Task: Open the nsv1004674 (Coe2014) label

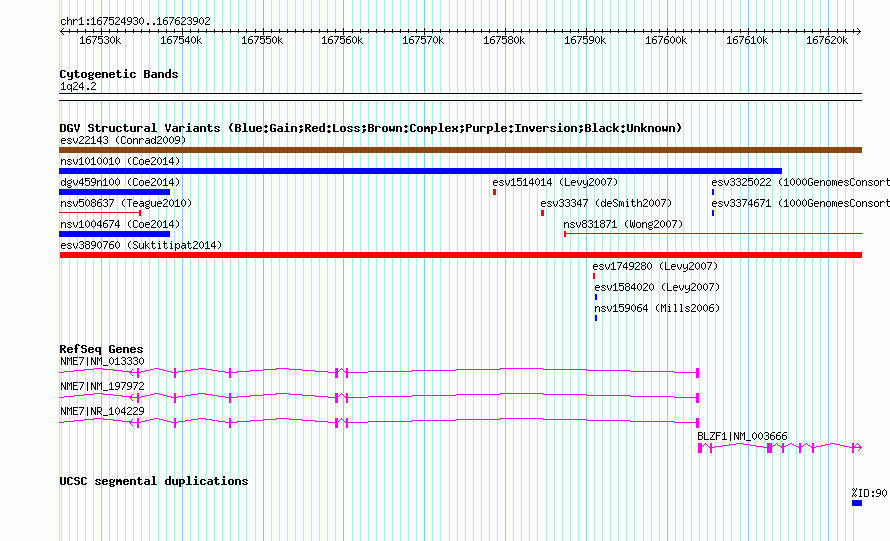Action: 120,224
